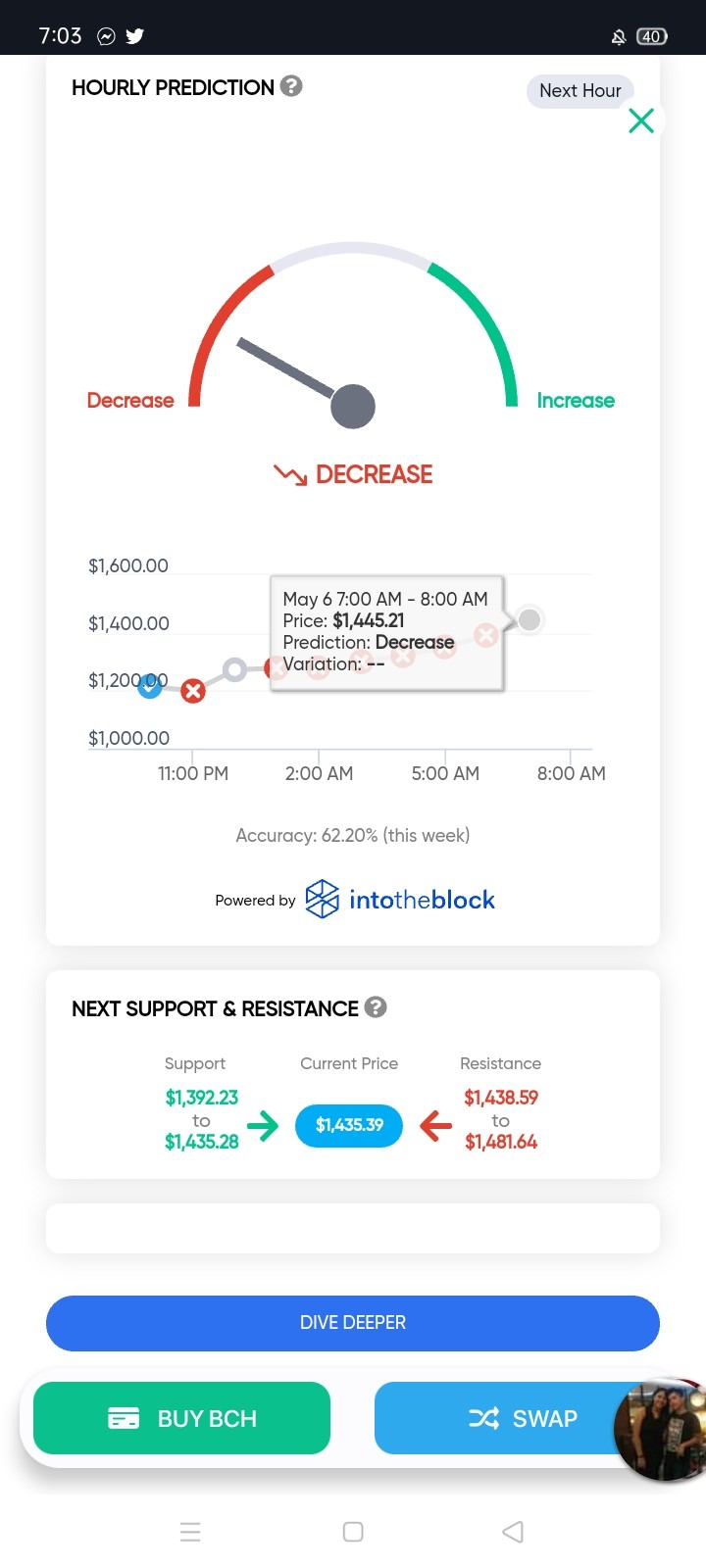Tap the Android recent apps menu icon
Image resolution: width=706 pixels, height=1568 pixels.
click(x=190, y=1532)
